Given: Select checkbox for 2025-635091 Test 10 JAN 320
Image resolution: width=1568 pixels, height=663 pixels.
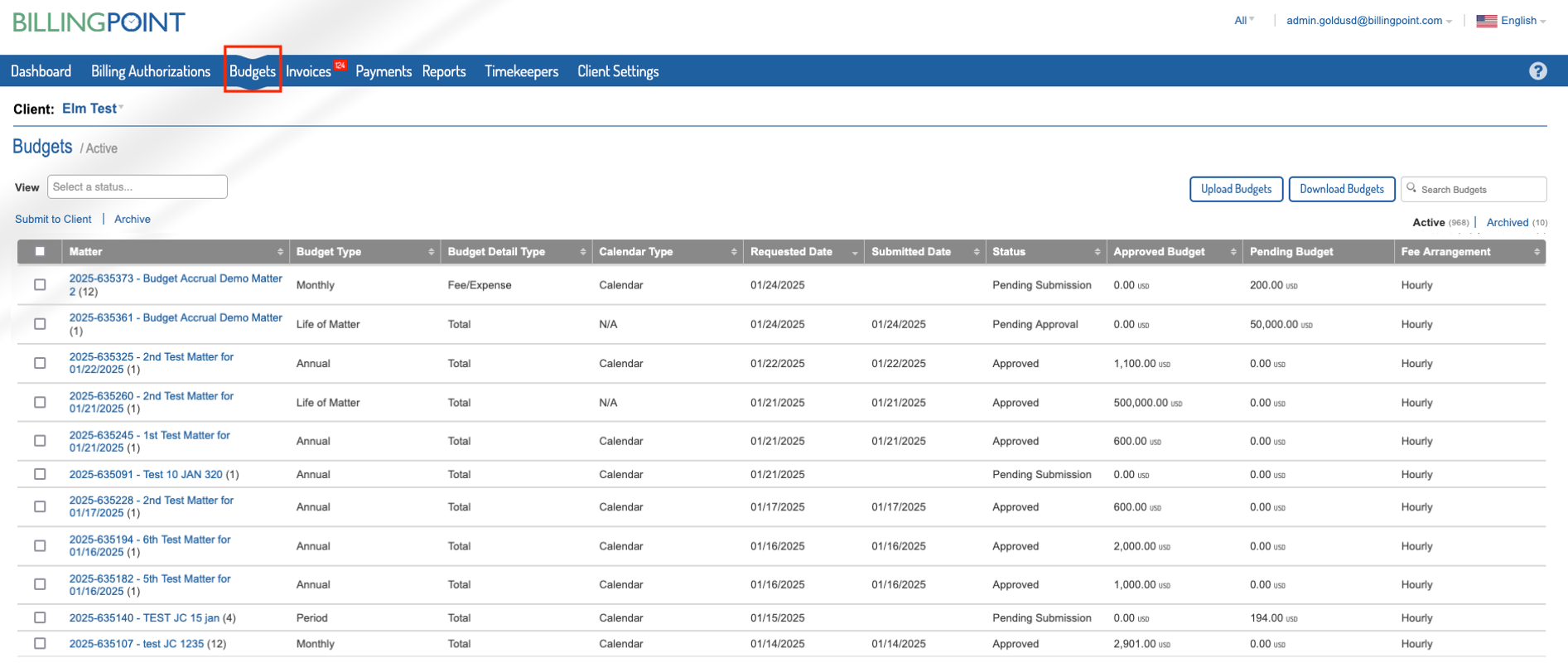Looking at the screenshot, I should click(40, 474).
